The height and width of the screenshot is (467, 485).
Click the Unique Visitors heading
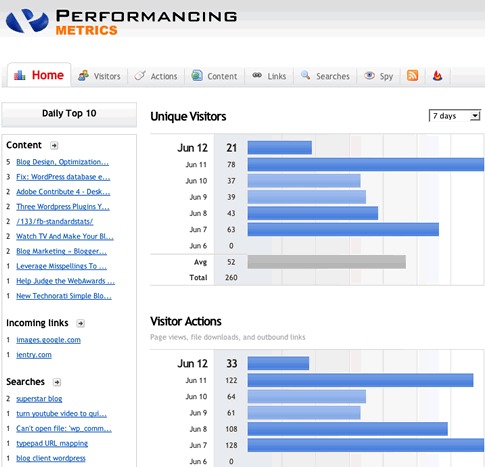pyautogui.click(x=188, y=117)
